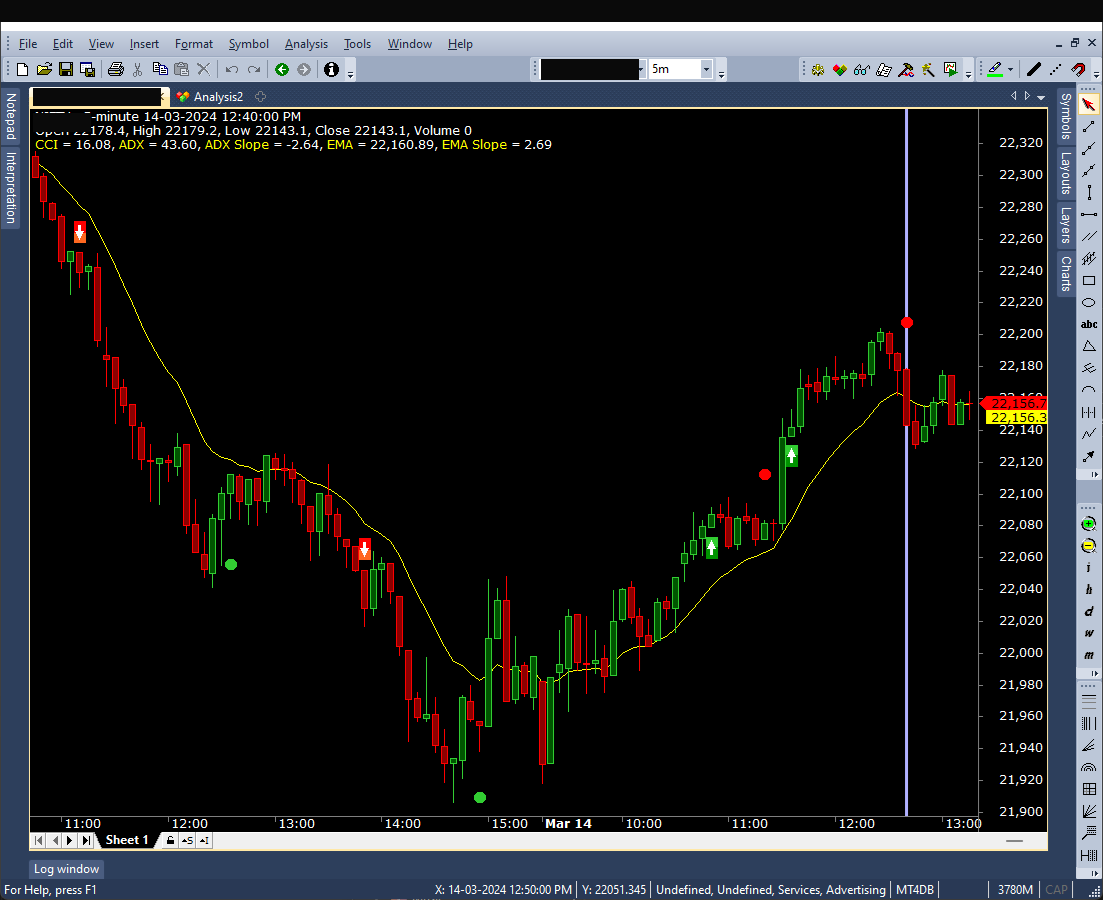This screenshot has height=900, width=1103.
Task: Select the rectangle drawing tool
Action: click(x=1088, y=281)
